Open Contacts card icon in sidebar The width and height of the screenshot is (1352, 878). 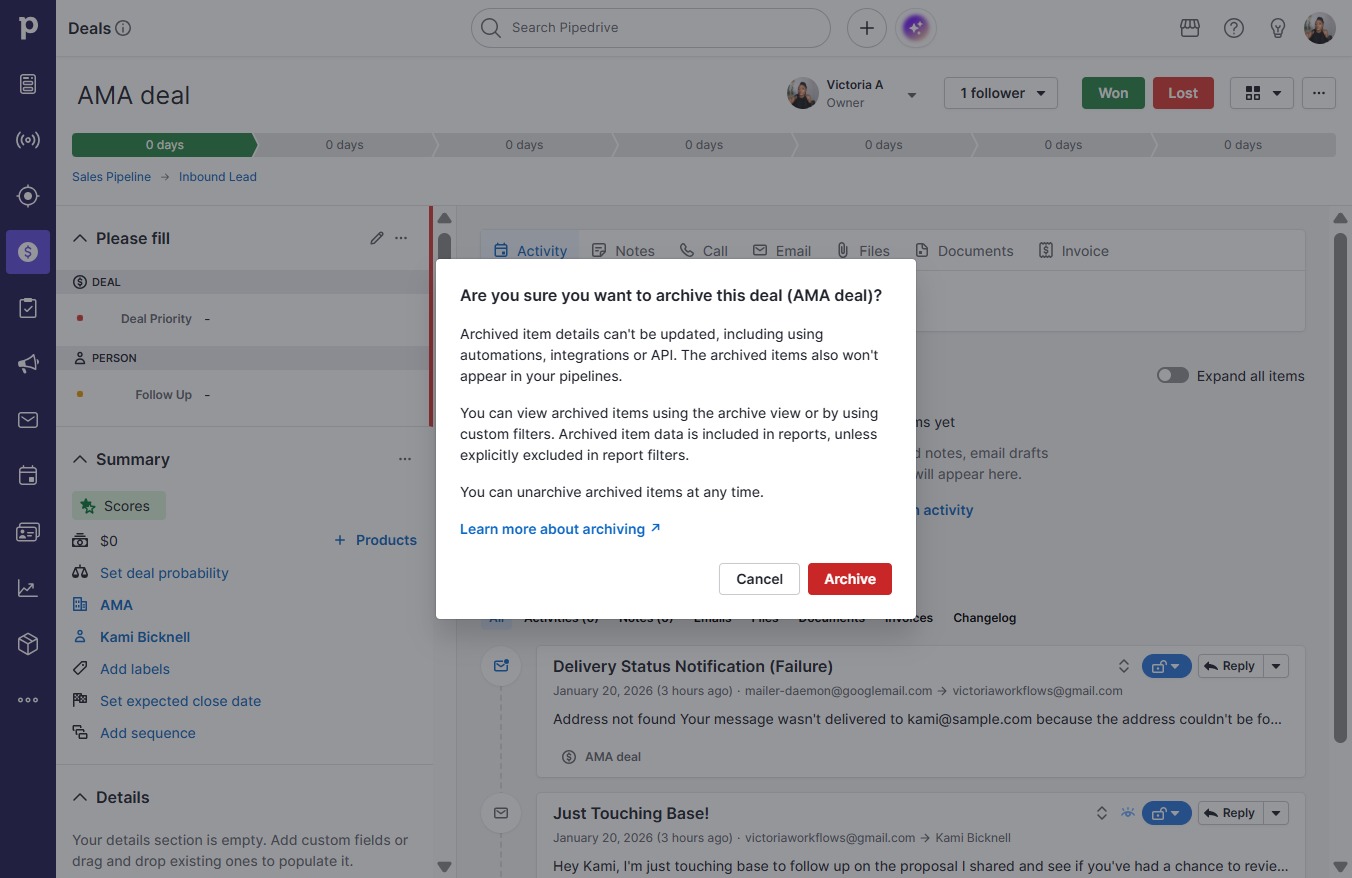(x=28, y=532)
